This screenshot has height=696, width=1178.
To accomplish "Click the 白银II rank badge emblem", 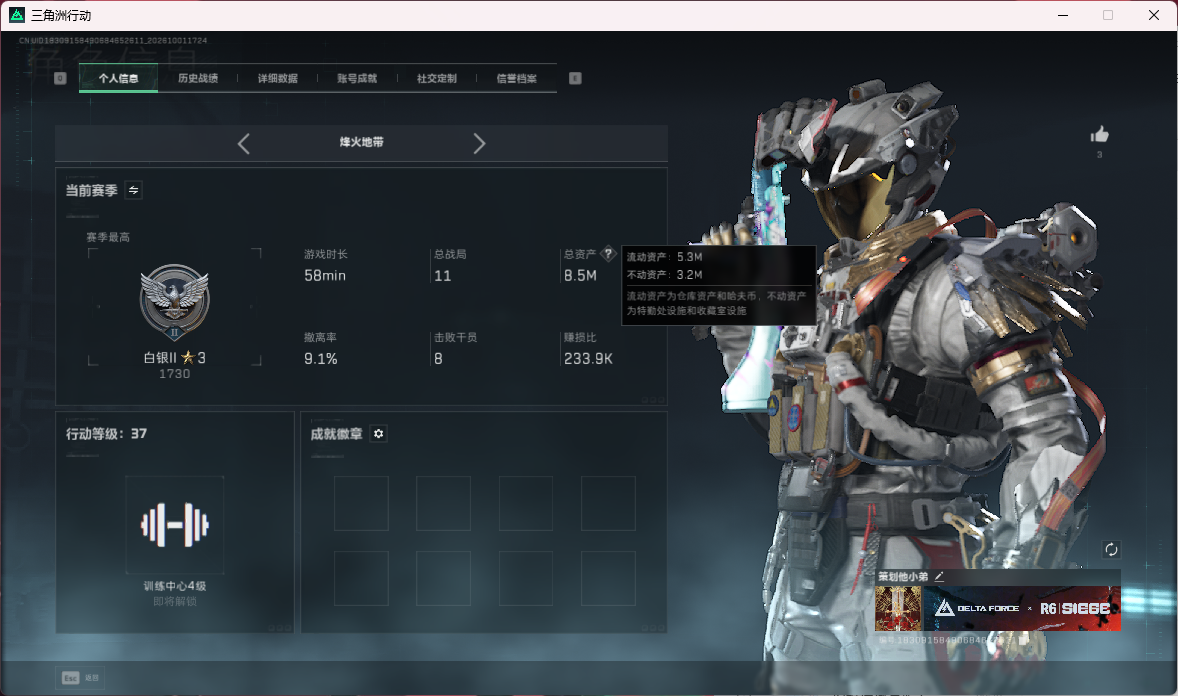I will click(x=174, y=302).
